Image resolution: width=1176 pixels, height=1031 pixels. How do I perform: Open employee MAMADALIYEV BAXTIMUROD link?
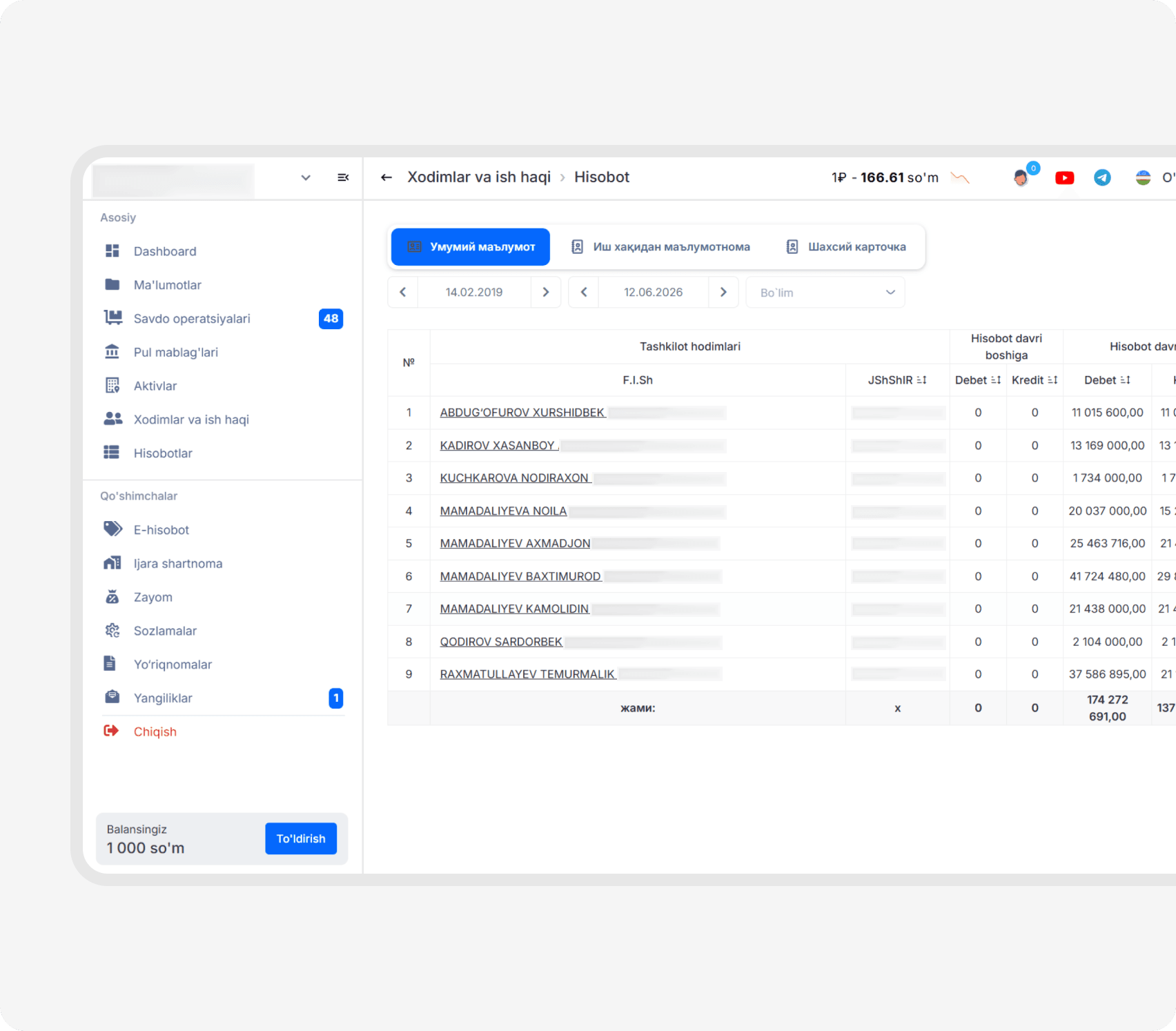(520, 576)
